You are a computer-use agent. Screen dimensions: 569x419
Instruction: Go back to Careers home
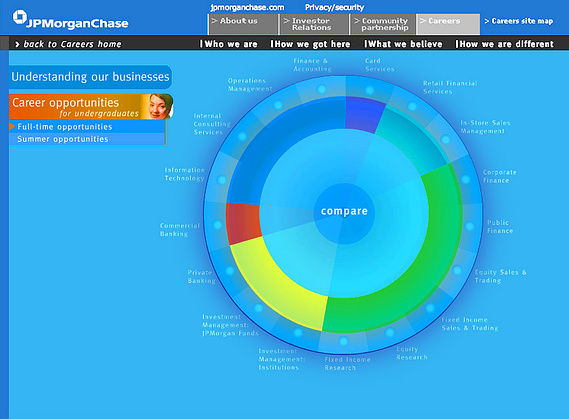click(x=68, y=44)
